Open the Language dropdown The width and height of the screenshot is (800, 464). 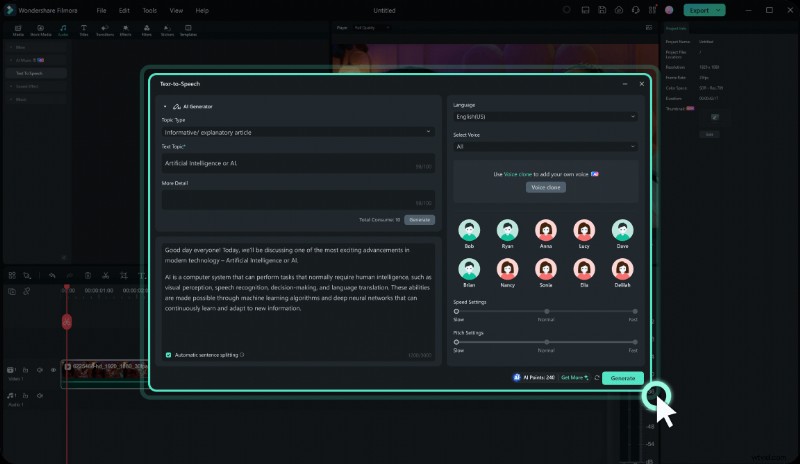[545, 116]
